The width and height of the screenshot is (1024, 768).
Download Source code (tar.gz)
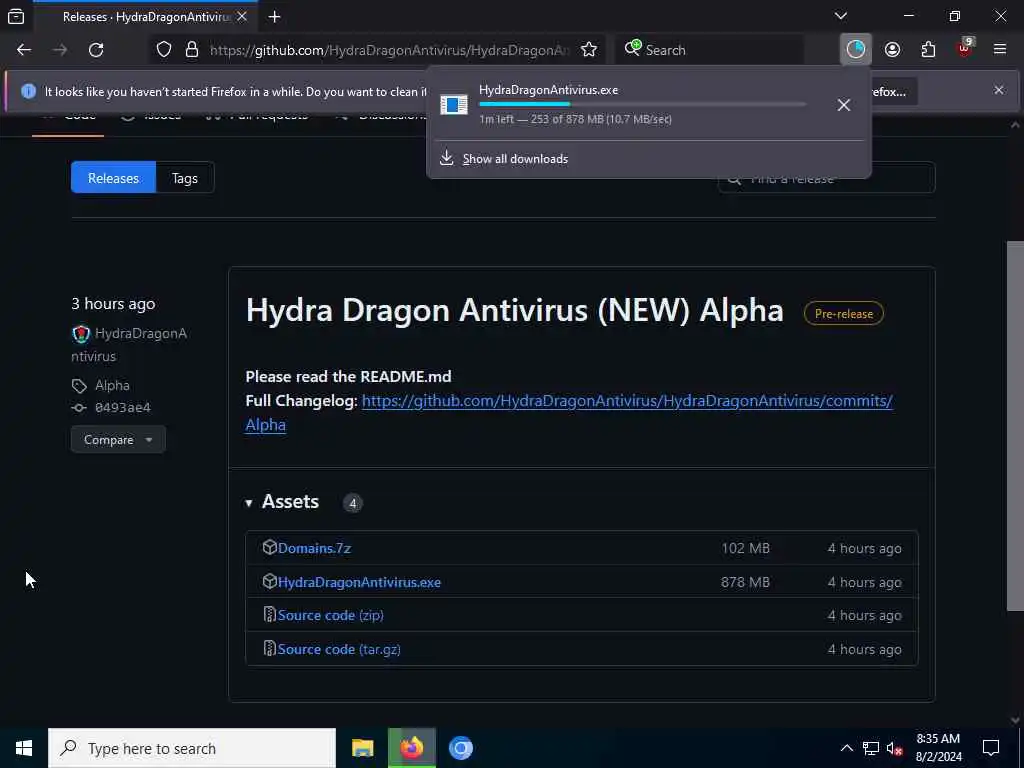(339, 649)
